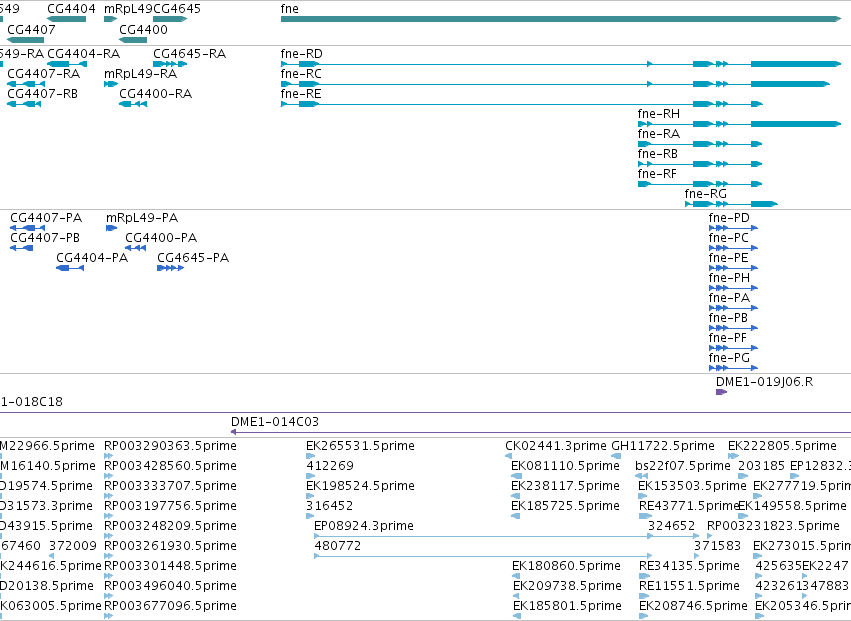Select EST EK180860.5prime

[566, 567]
